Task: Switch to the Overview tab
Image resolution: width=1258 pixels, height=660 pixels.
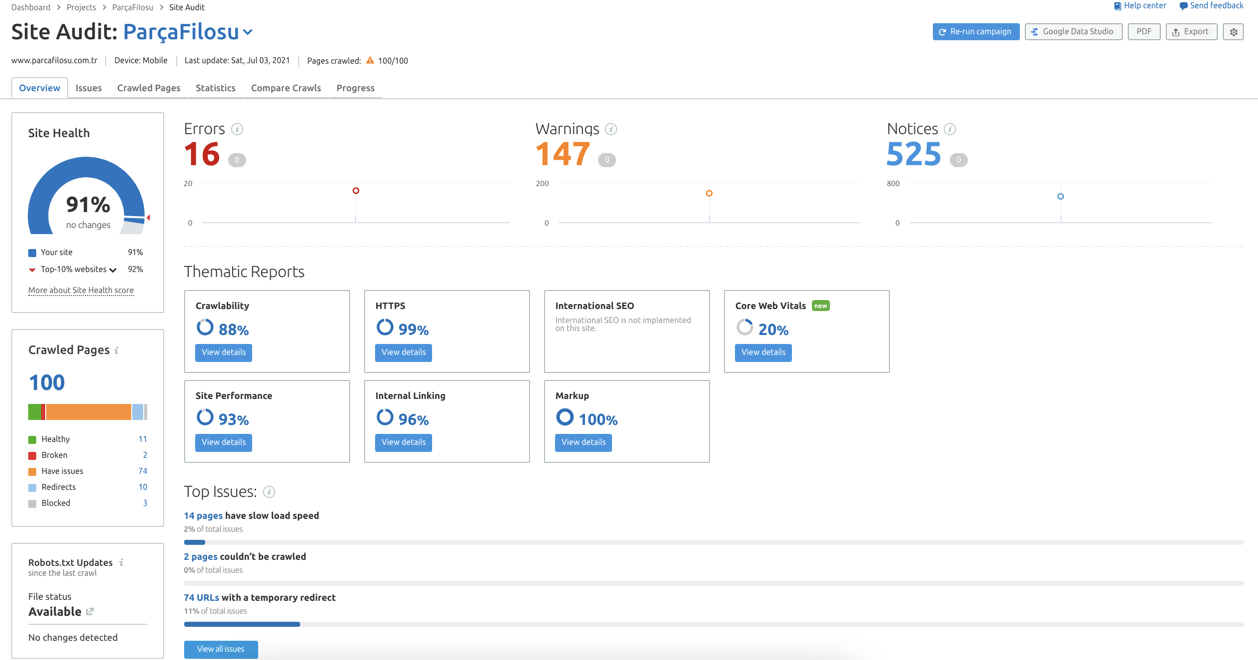Action: tap(40, 88)
